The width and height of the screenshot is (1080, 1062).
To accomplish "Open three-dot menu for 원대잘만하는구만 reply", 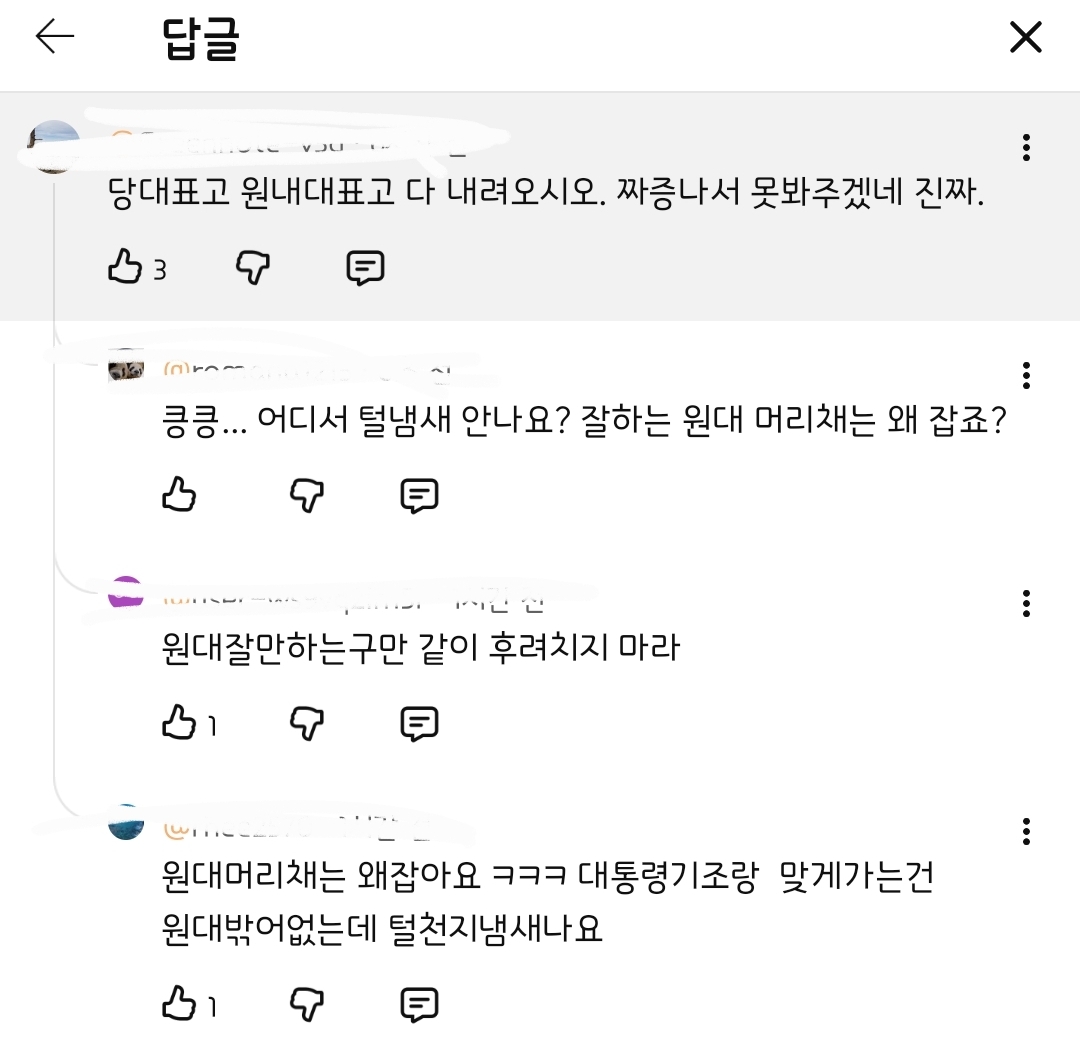I will [x=1026, y=603].
